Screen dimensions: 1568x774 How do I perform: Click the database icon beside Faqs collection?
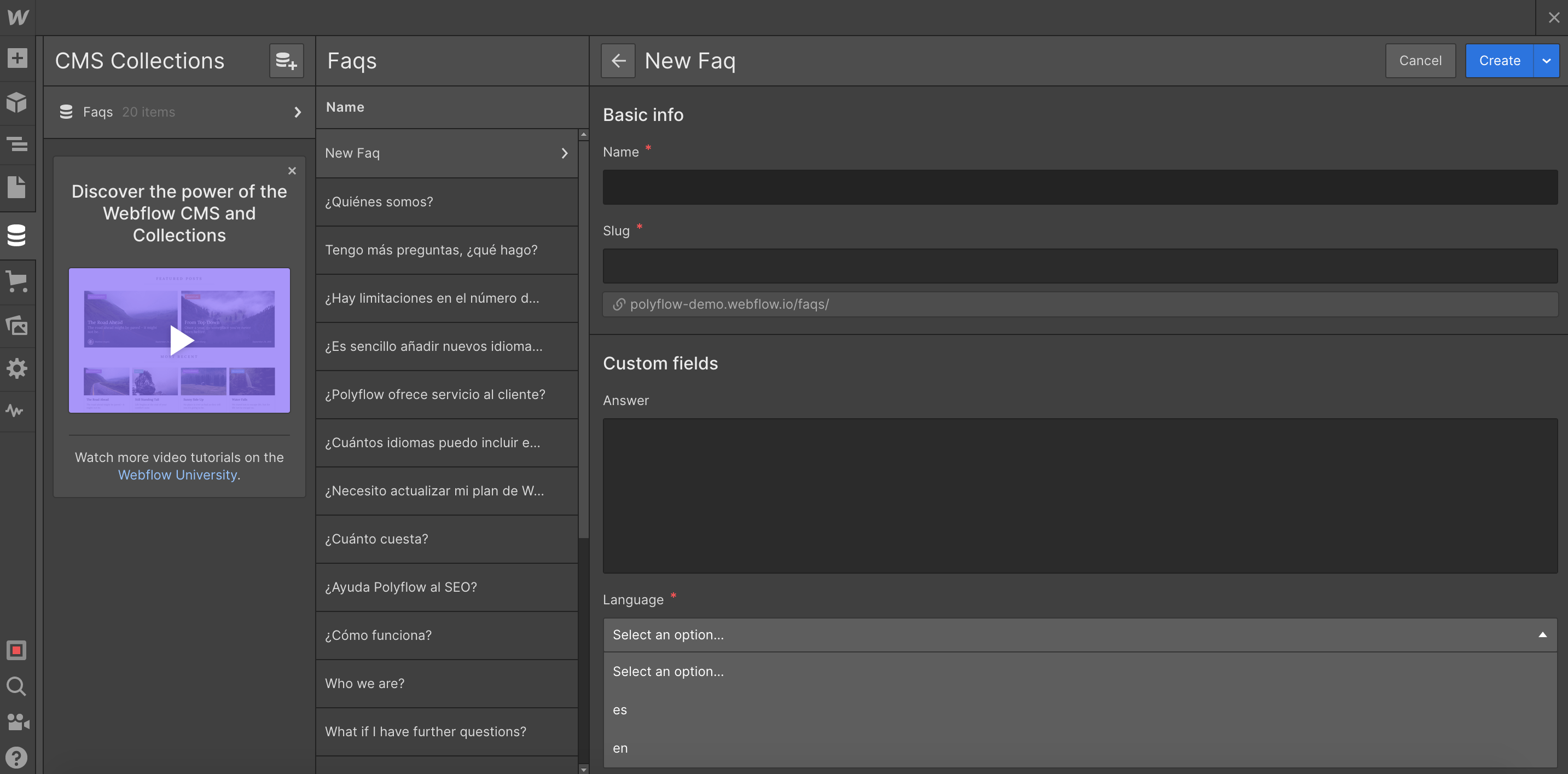(66, 112)
